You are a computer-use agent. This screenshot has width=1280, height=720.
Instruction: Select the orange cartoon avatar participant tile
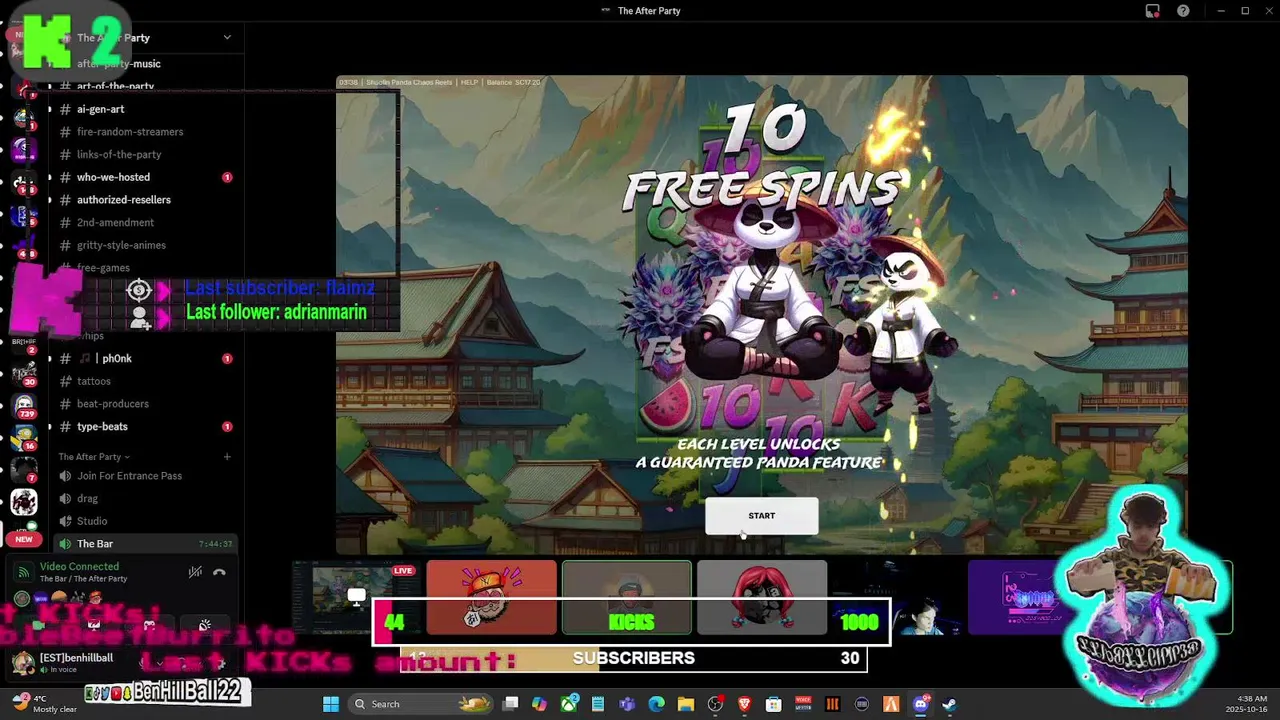click(x=491, y=598)
